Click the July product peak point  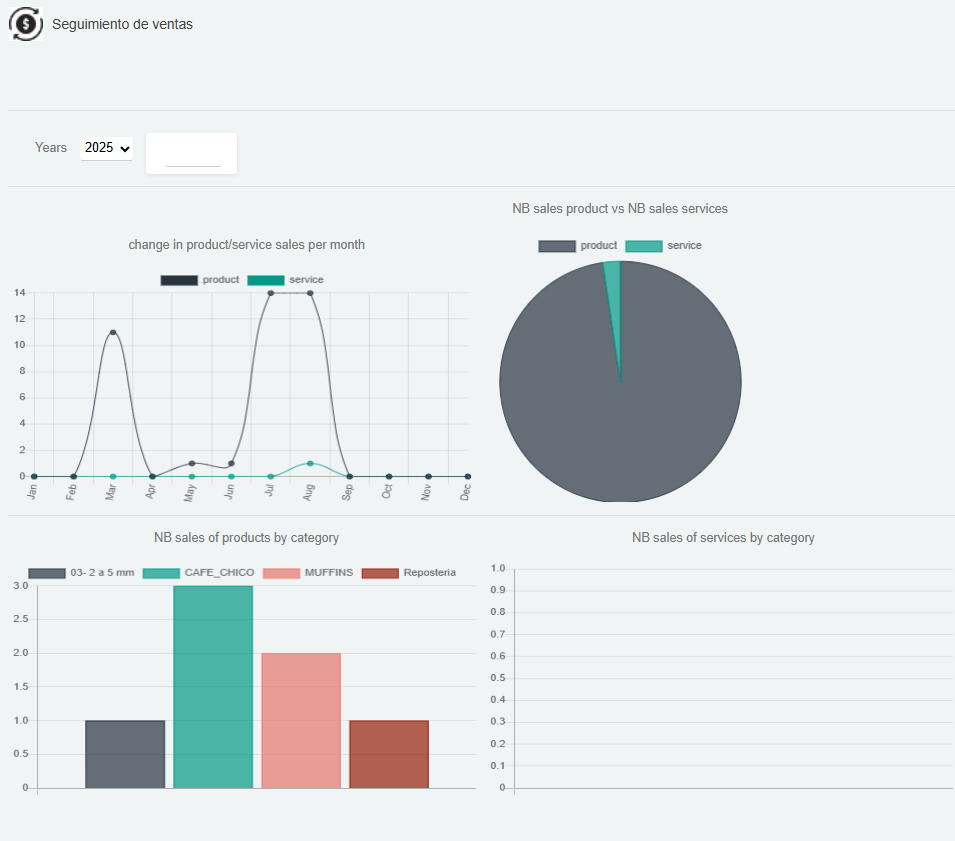(x=271, y=293)
